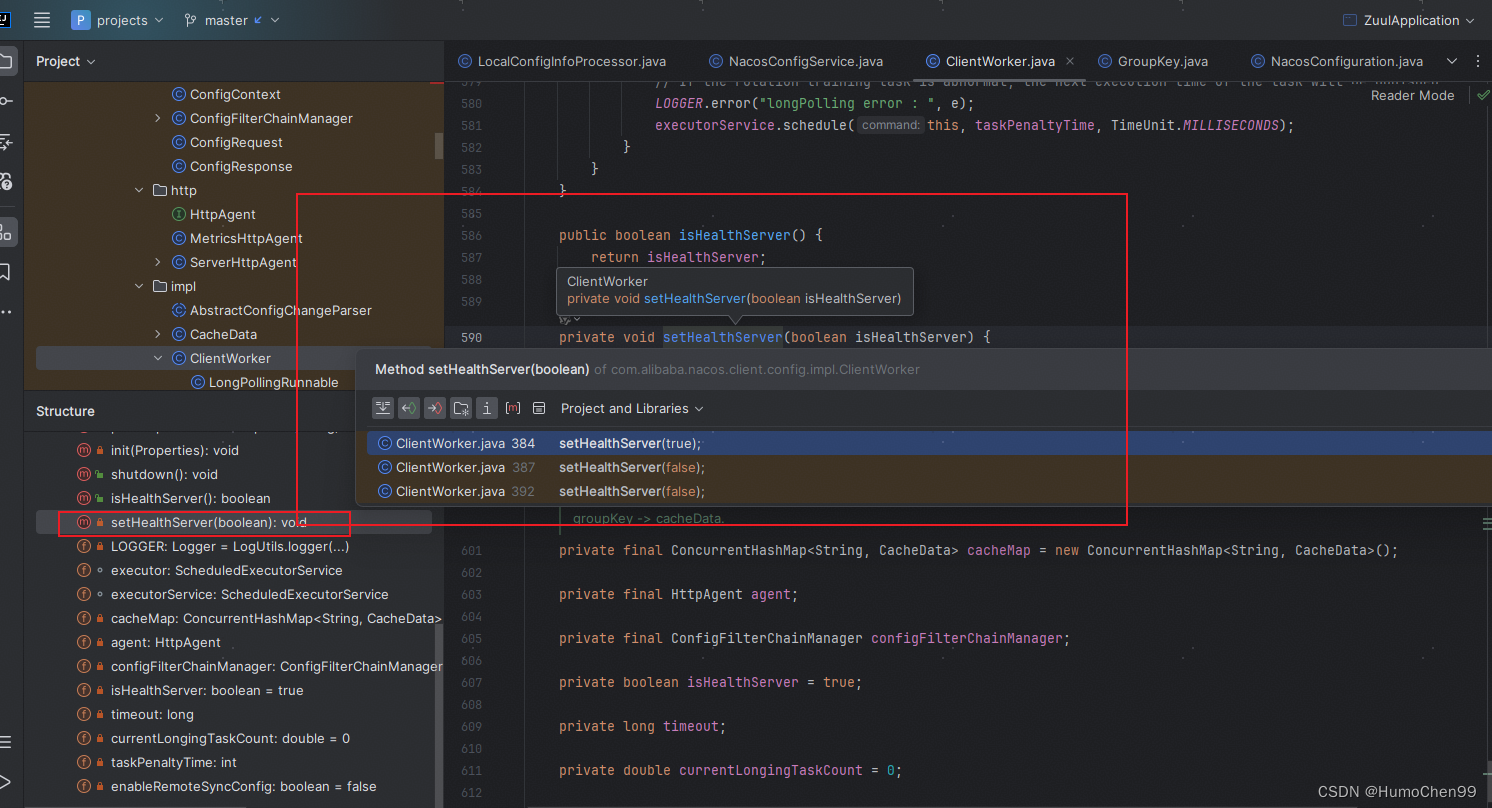Open Project tool window folder icon
This screenshot has height=808, width=1492.
click(x=7, y=61)
